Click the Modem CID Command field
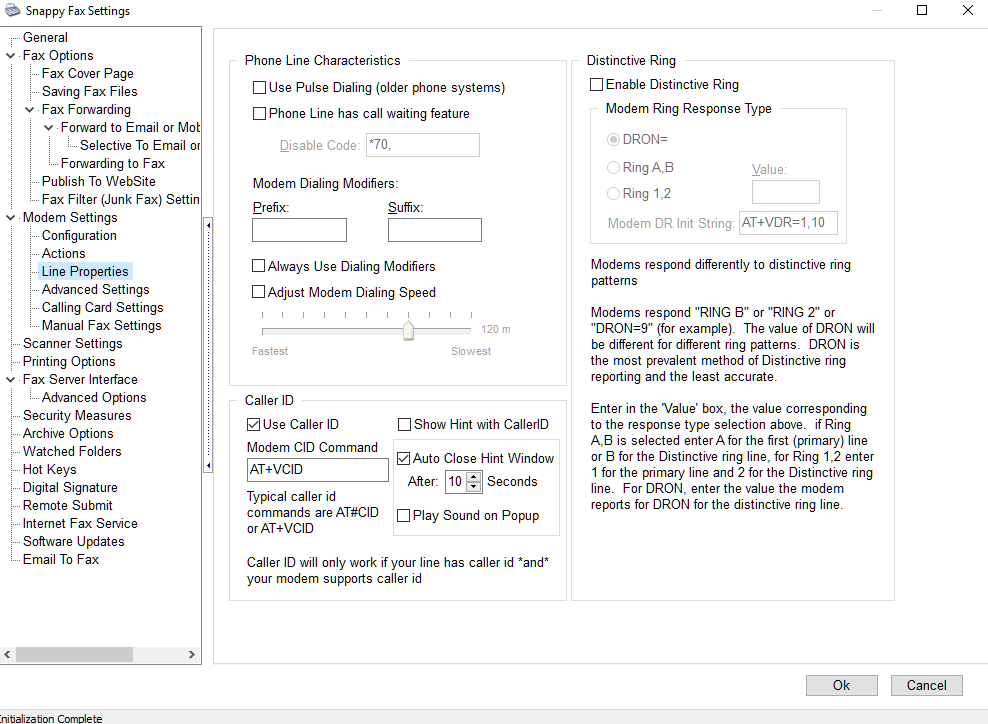 [x=318, y=469]
